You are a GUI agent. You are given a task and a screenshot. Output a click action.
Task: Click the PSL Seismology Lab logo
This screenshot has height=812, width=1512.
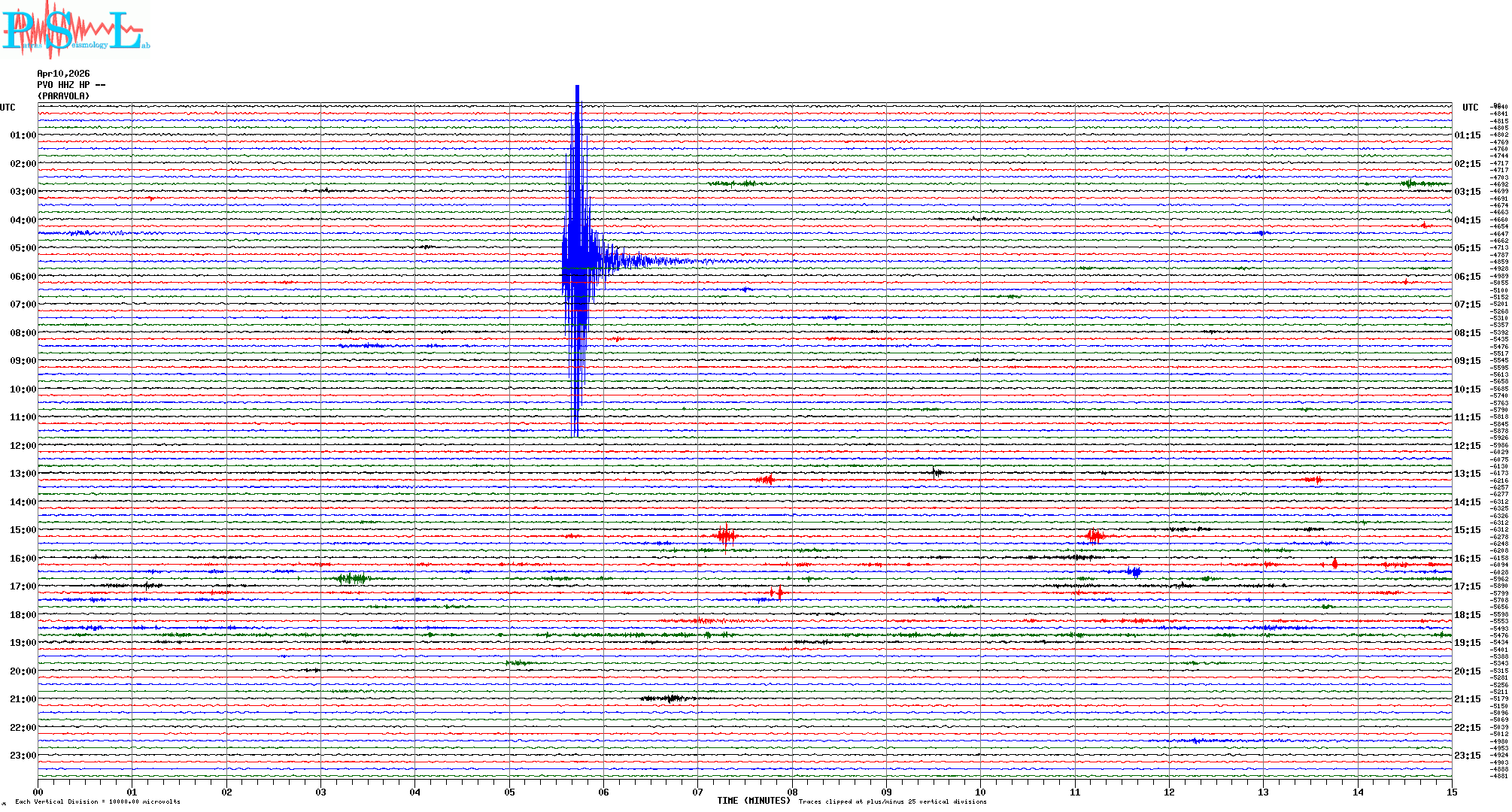tap(75, 30)
